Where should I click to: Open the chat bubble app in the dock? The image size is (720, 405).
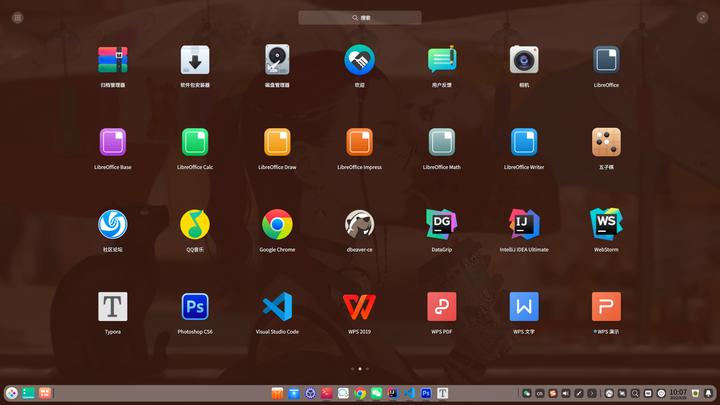point(343,393)
